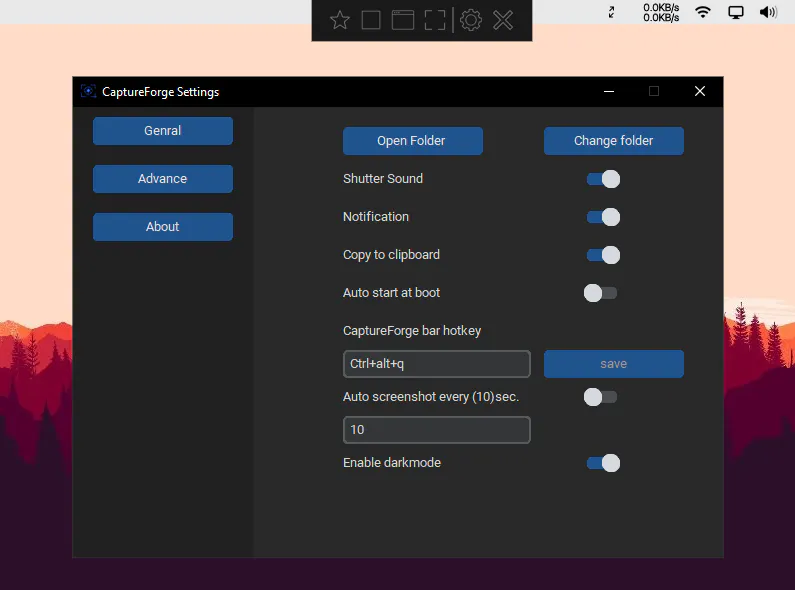Select full screen capture square icon
795x590 pixels.
point(371,20)
